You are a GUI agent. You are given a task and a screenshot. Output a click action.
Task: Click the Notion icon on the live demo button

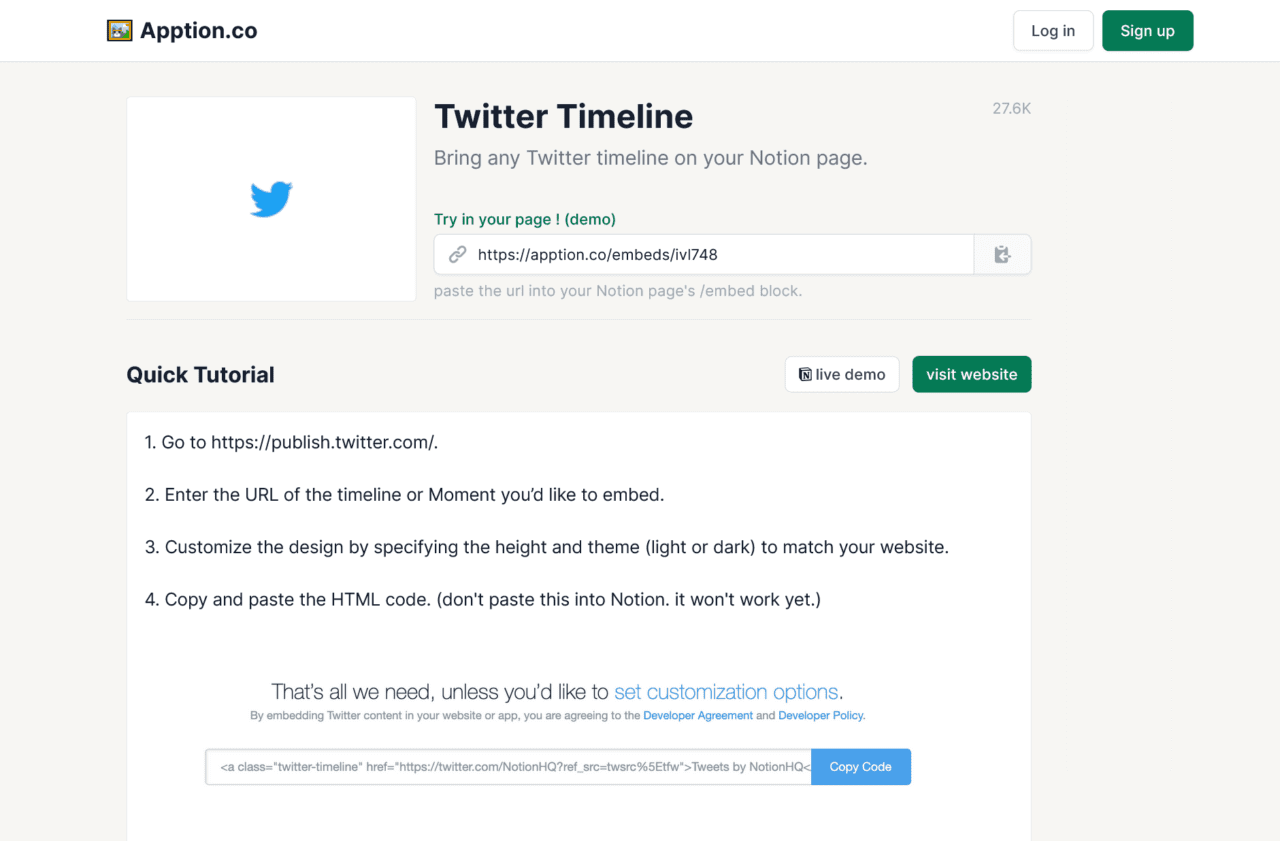pos(804,374)
